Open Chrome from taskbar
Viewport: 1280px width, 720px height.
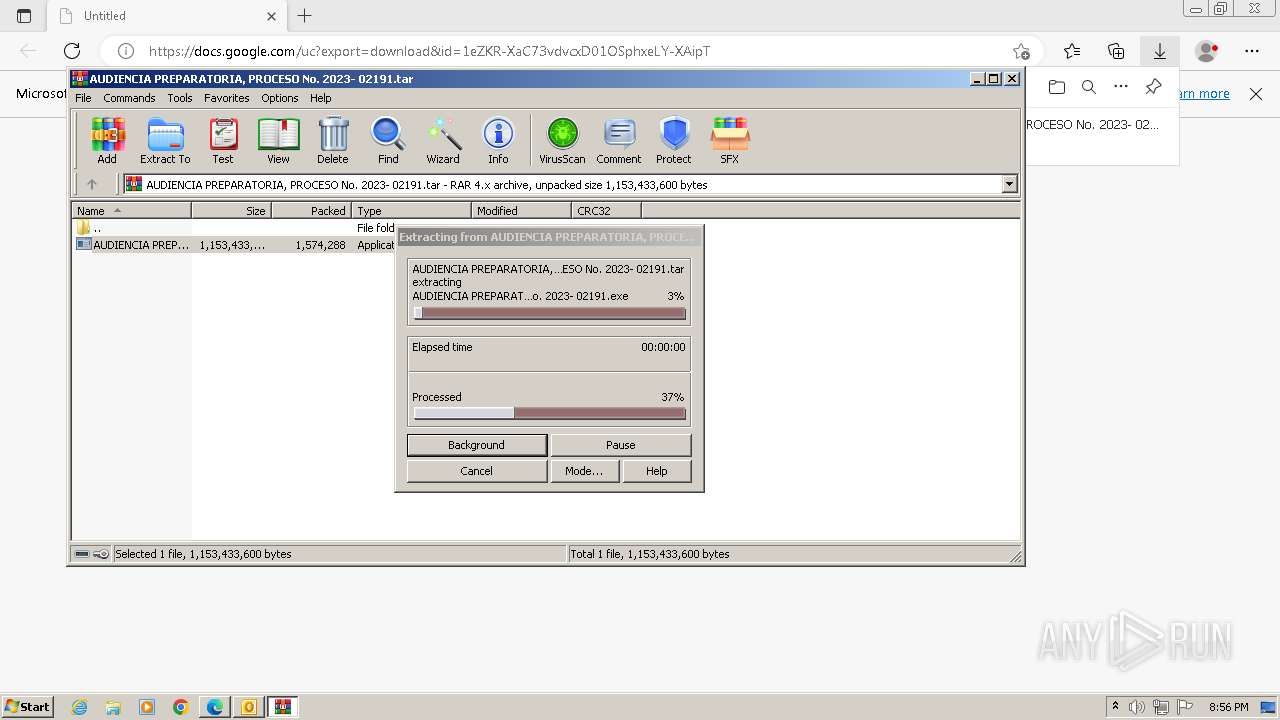181,707
